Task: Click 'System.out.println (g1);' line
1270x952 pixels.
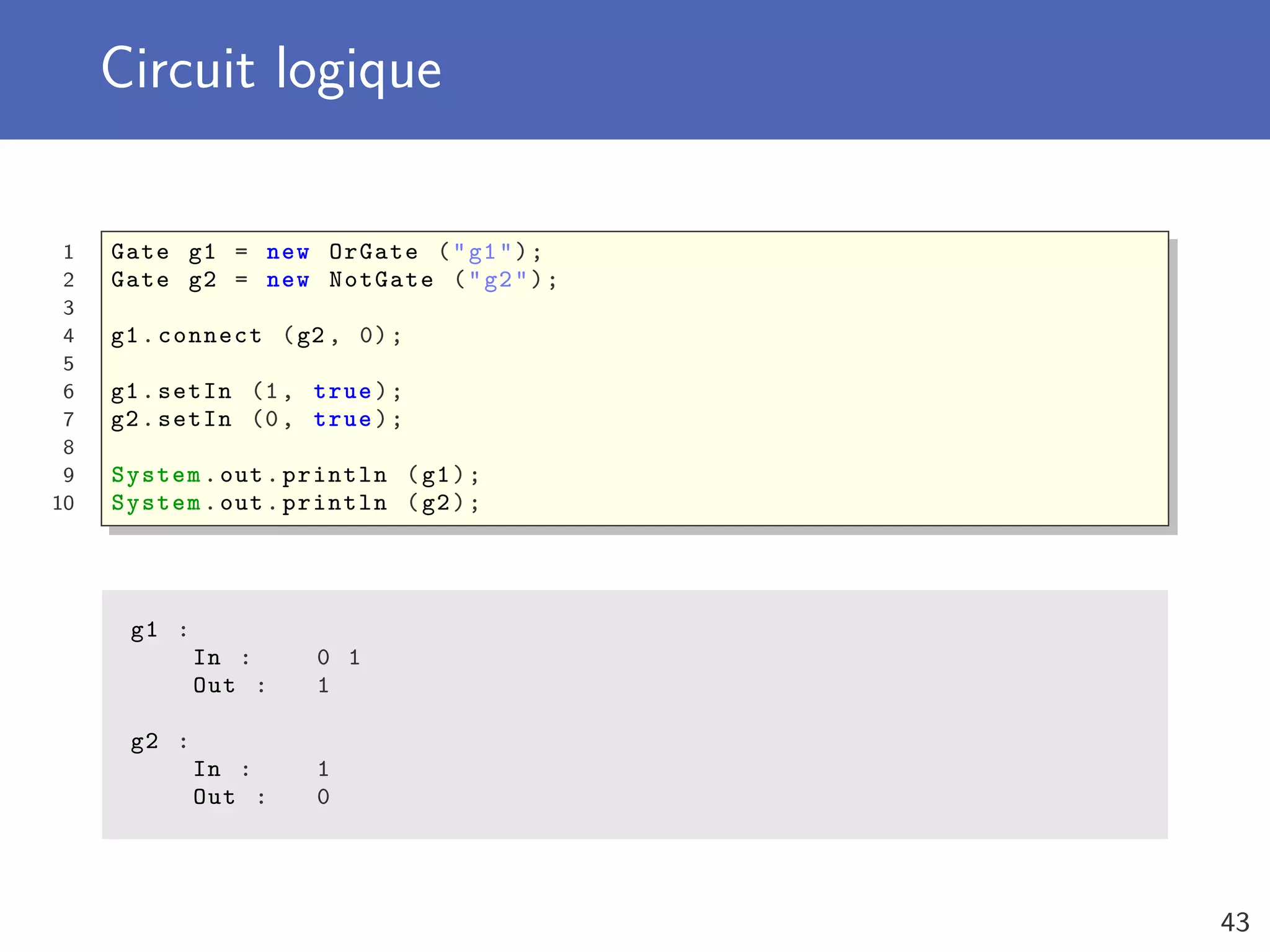Action: point(295,475)
